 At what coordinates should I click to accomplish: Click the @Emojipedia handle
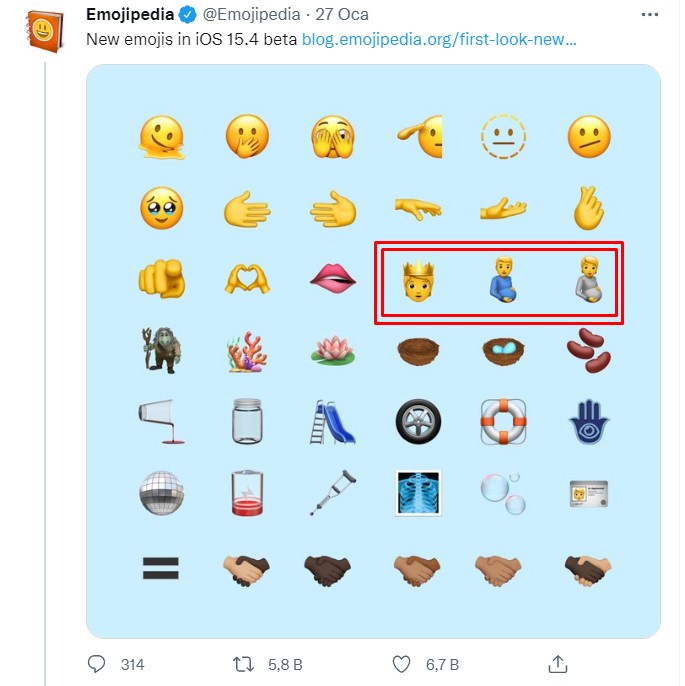(250, 17)
